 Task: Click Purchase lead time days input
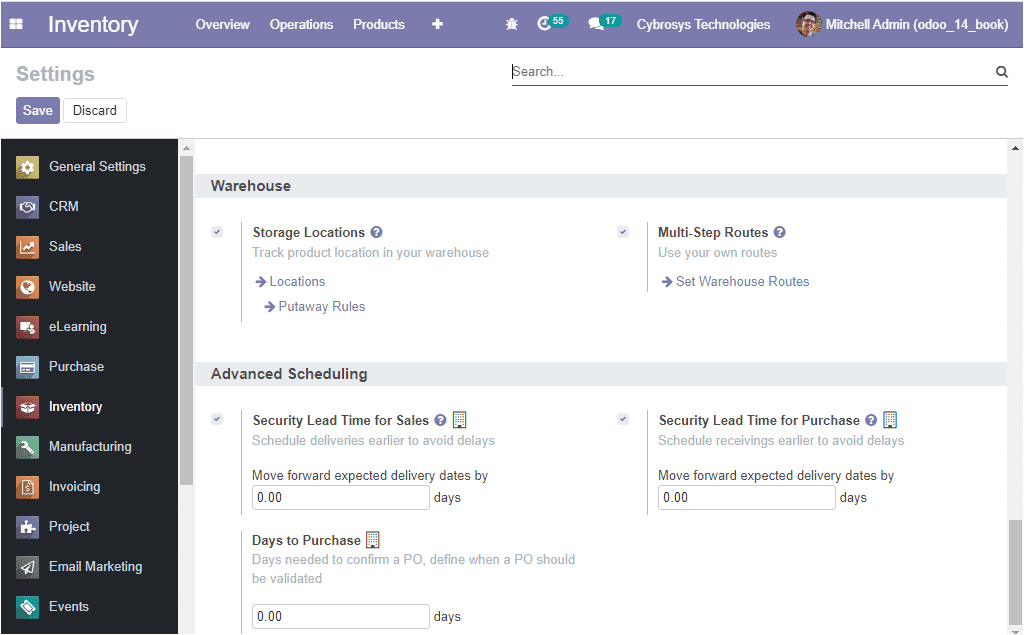[746, 498]
